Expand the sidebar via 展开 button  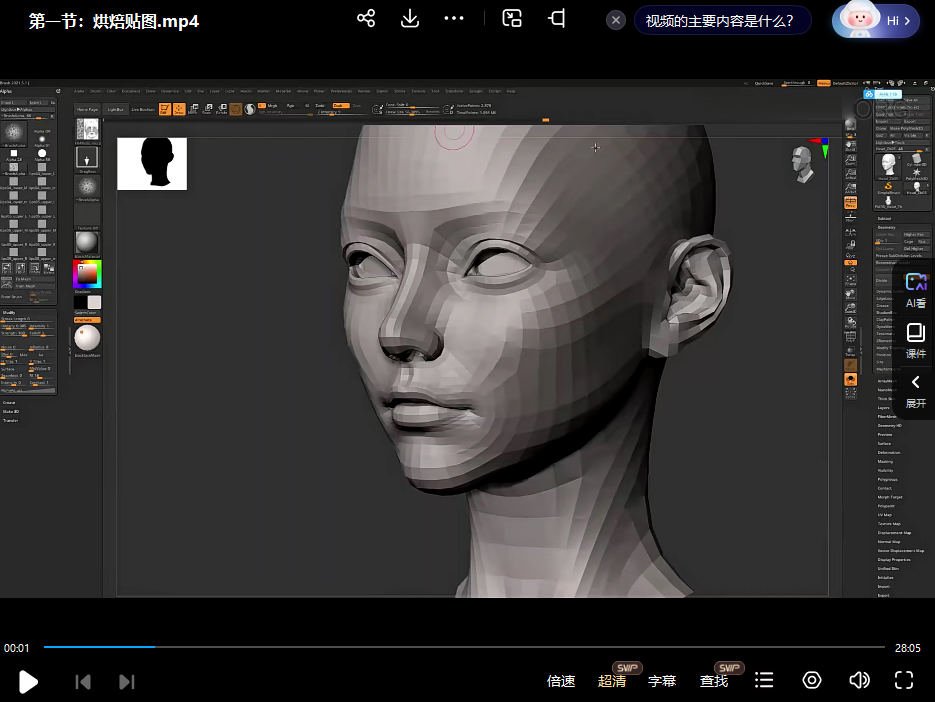[915, 390]
